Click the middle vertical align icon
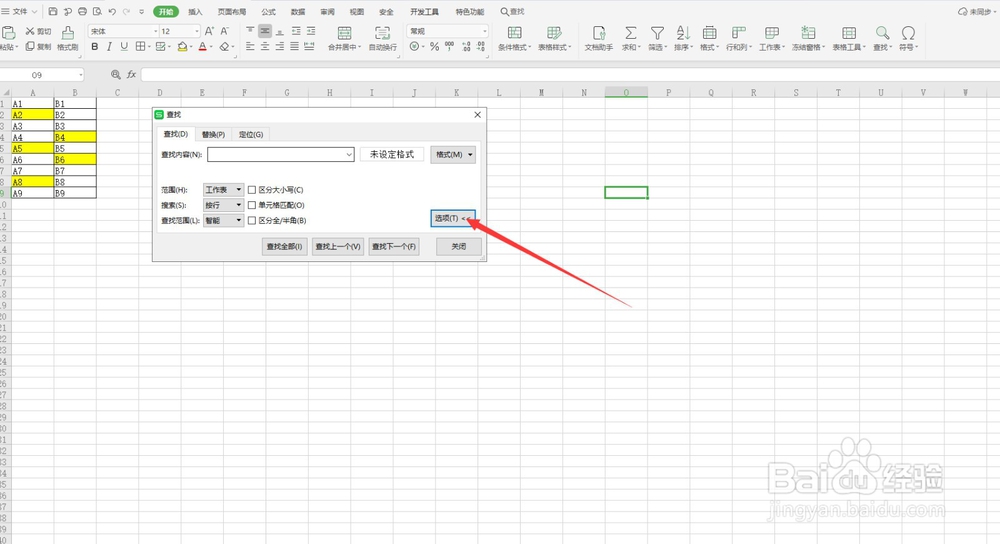1000x544 pixels. [x=265, y=31]
